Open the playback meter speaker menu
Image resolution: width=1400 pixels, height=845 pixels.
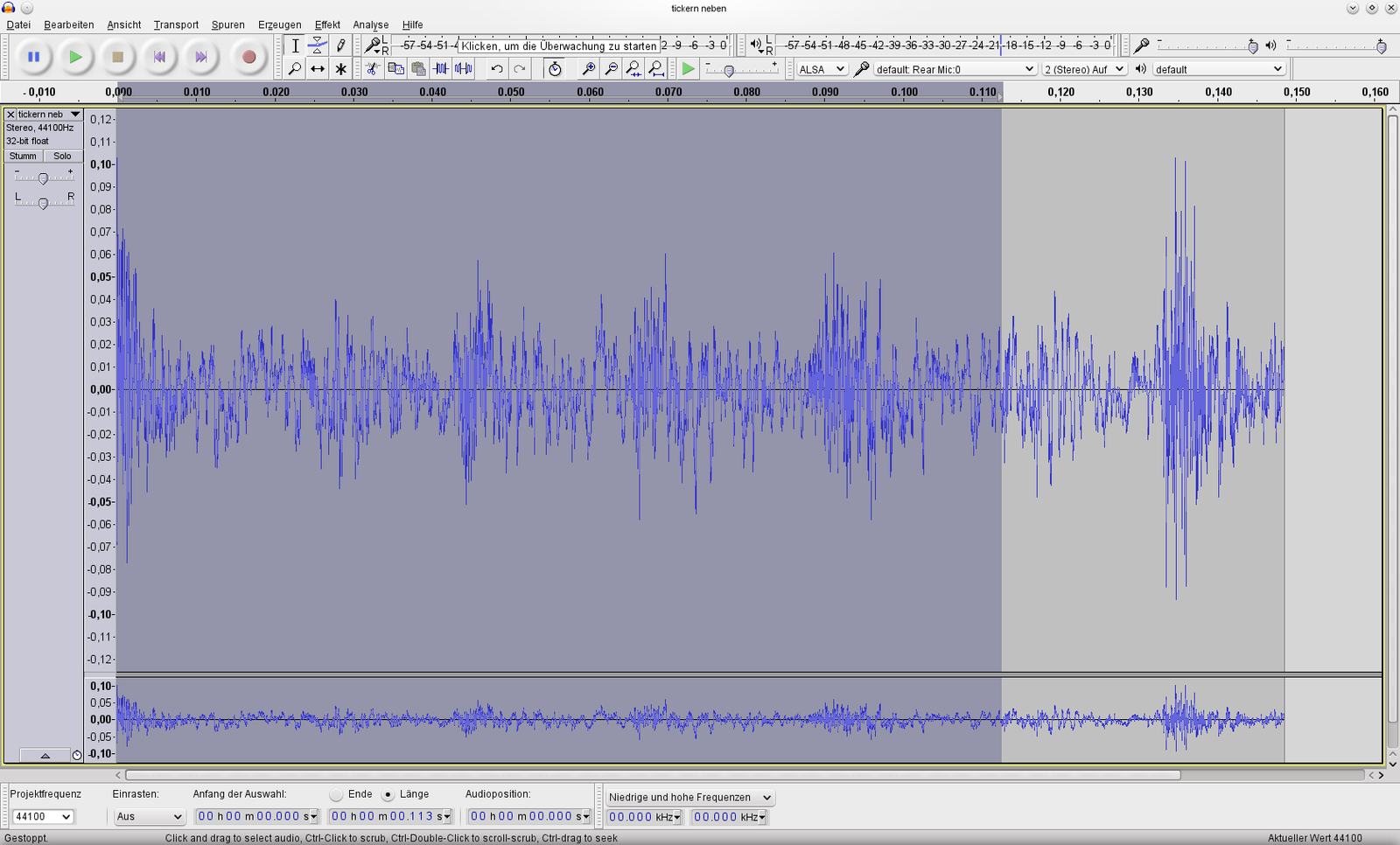click(756, 45)
